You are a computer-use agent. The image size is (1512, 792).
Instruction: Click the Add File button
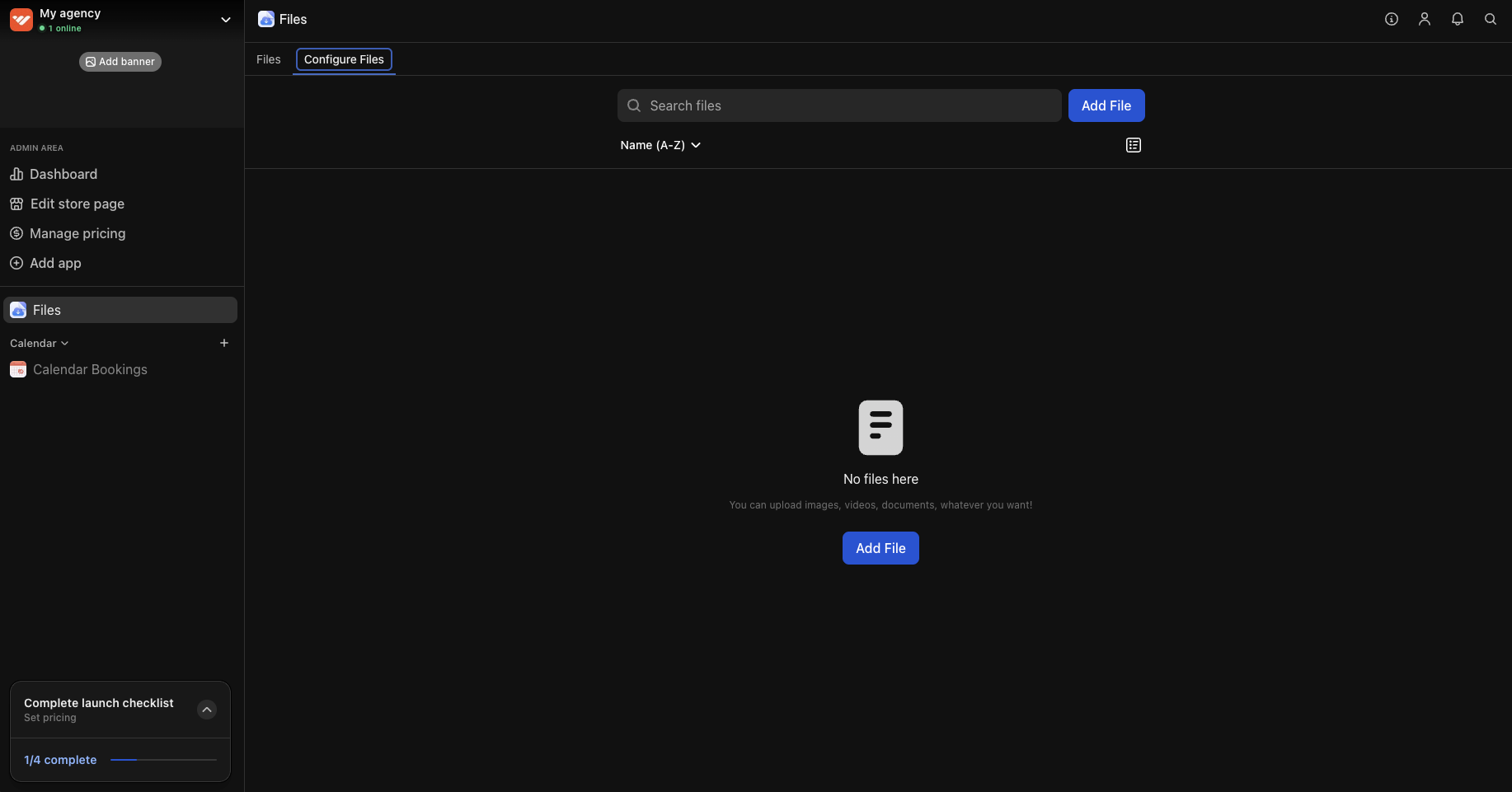point(1106,105)
